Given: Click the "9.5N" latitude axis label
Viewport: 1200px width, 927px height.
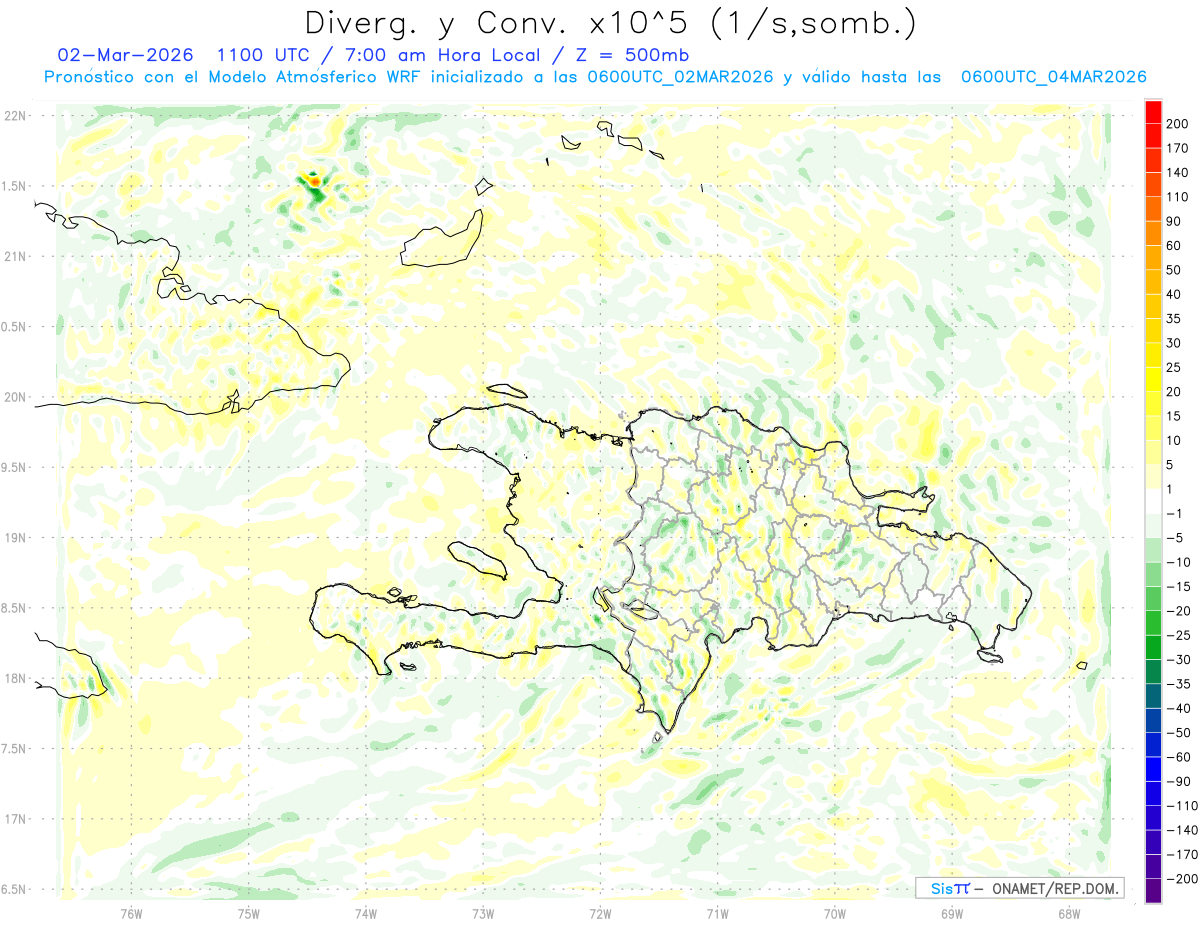Looking at the screenshot, I should [x=14, y=467].
